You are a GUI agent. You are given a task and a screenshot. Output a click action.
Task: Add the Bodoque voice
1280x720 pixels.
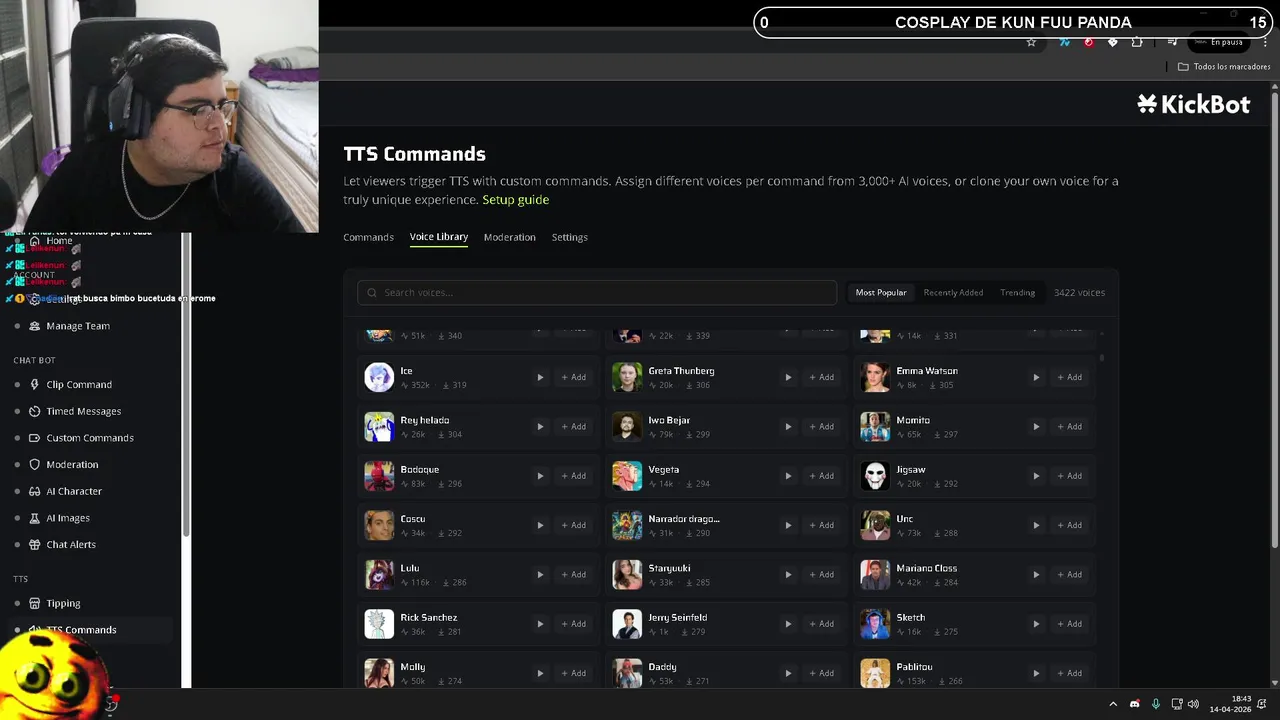pos(574,476)
